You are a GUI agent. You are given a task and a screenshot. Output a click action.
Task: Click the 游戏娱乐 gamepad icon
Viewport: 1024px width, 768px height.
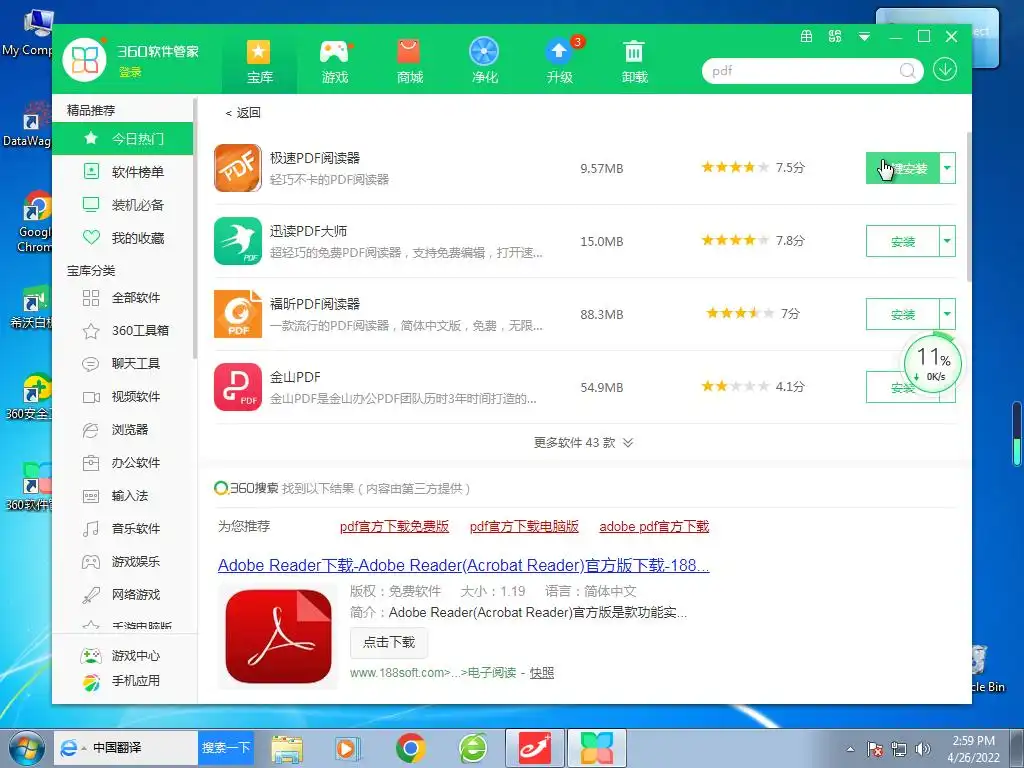[91, 562]
